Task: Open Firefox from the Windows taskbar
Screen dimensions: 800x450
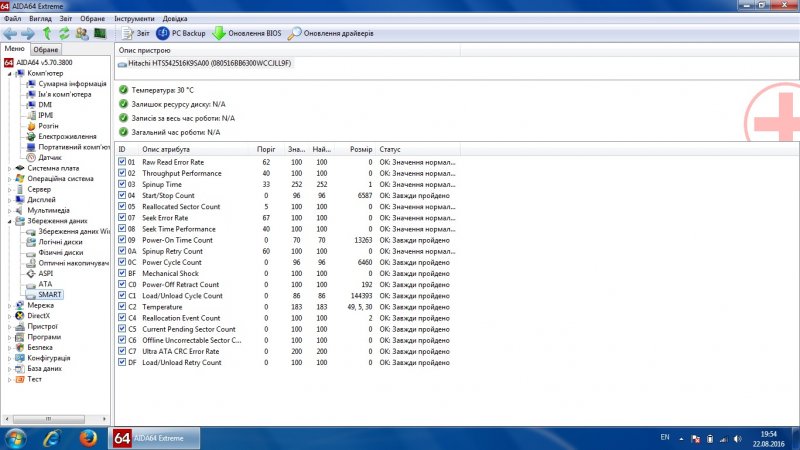Action: (87, 437)
